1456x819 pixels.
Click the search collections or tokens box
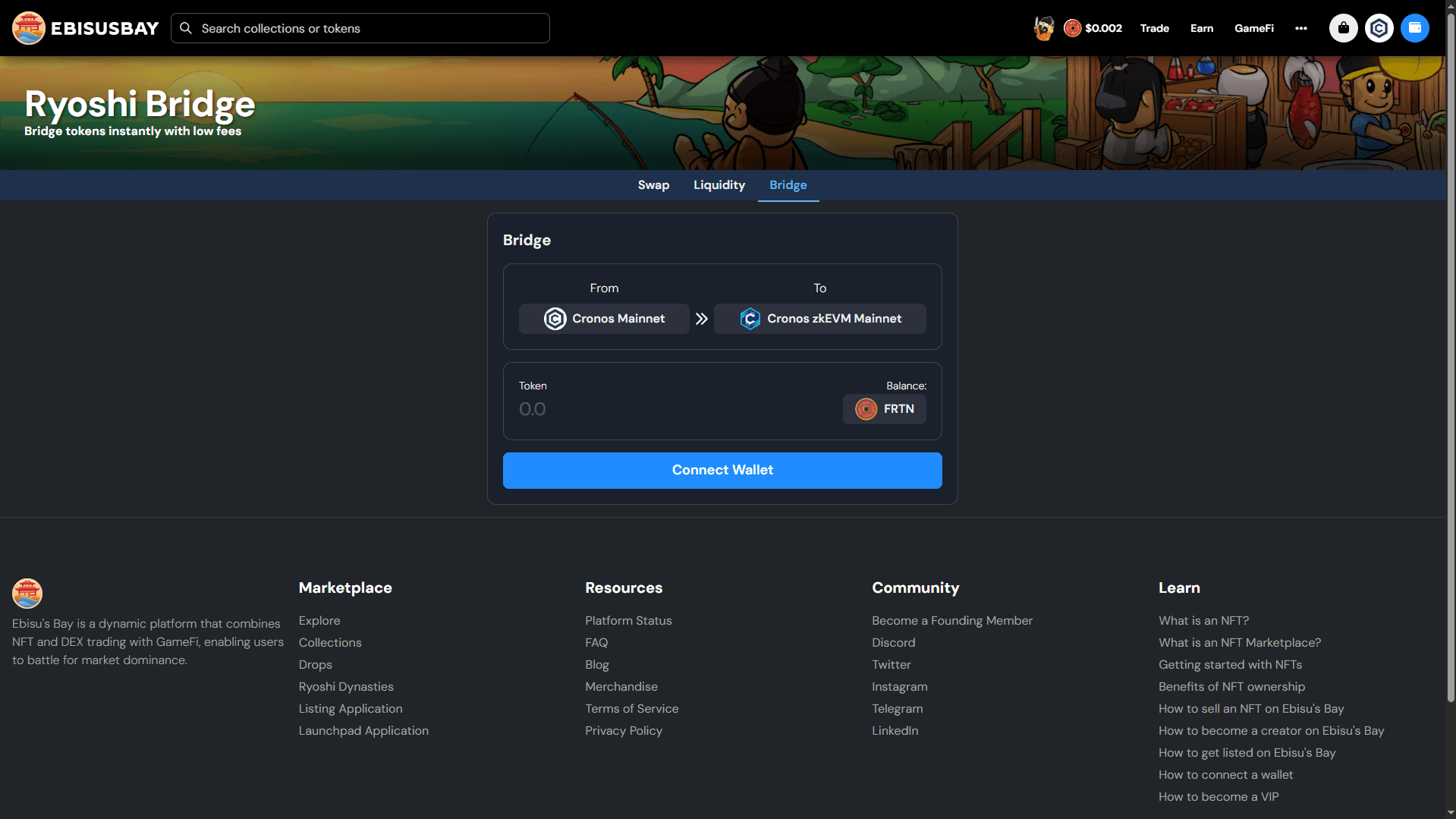click(x=360, y=28)
